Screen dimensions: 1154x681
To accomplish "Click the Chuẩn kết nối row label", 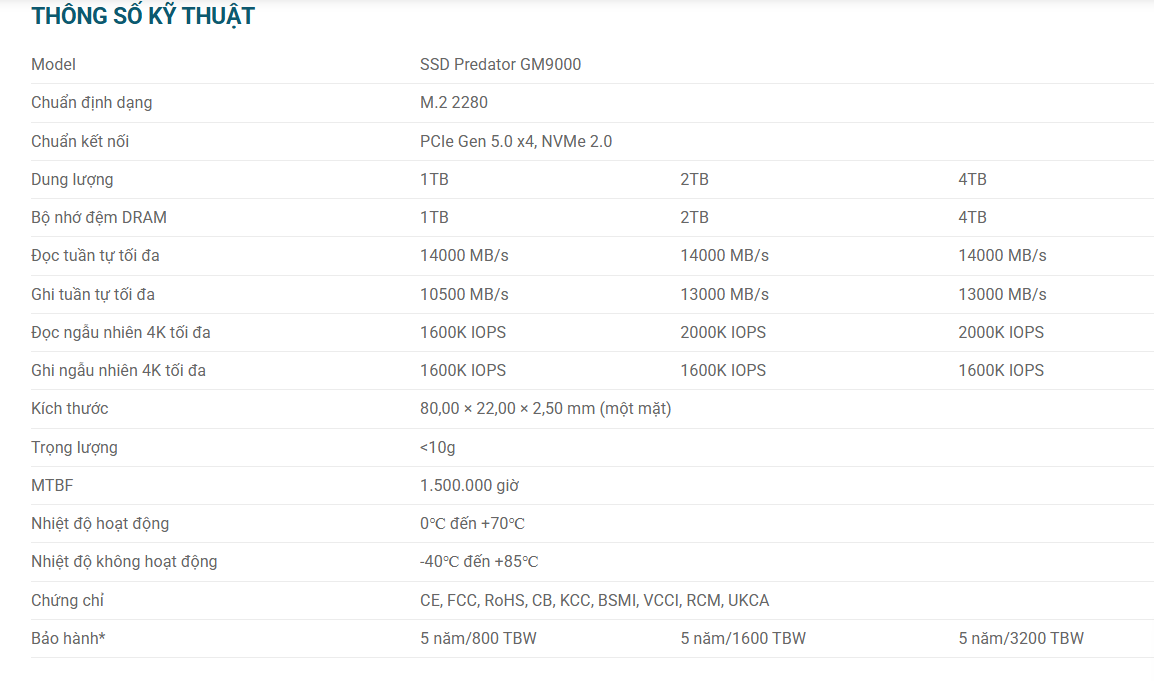I will [x=80, y=141].
